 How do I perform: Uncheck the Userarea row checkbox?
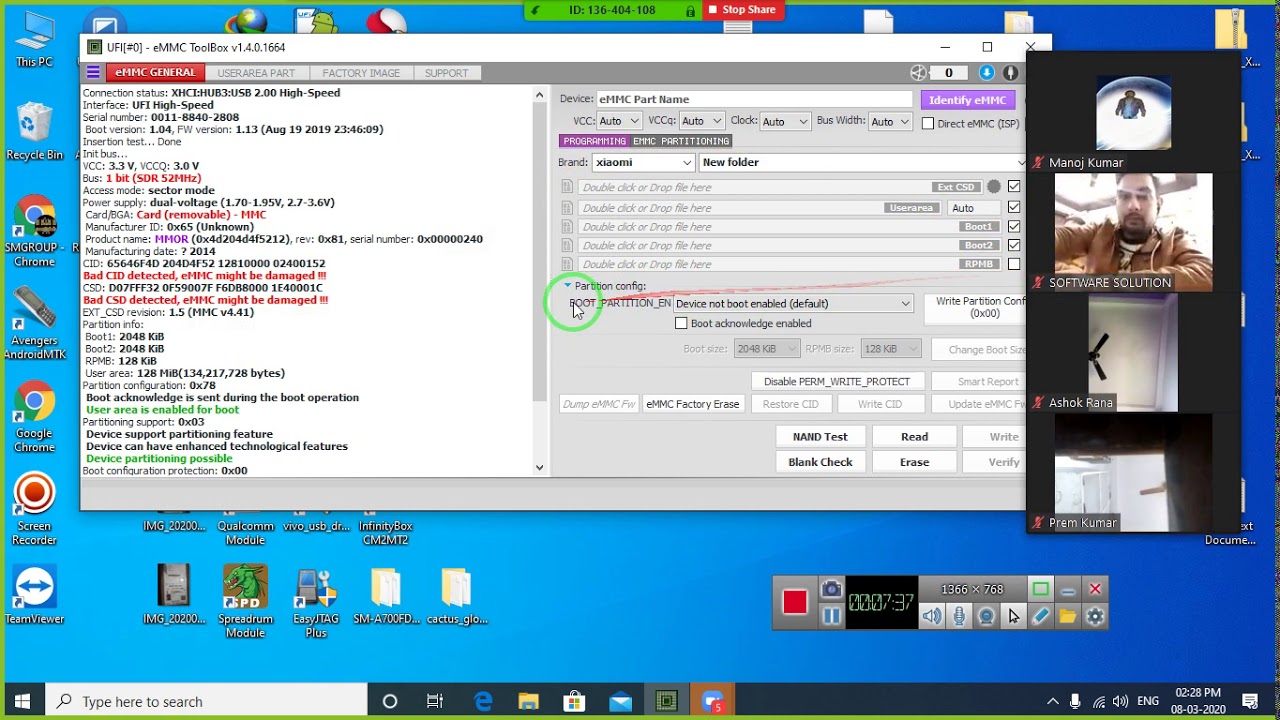pos(1014,207)
